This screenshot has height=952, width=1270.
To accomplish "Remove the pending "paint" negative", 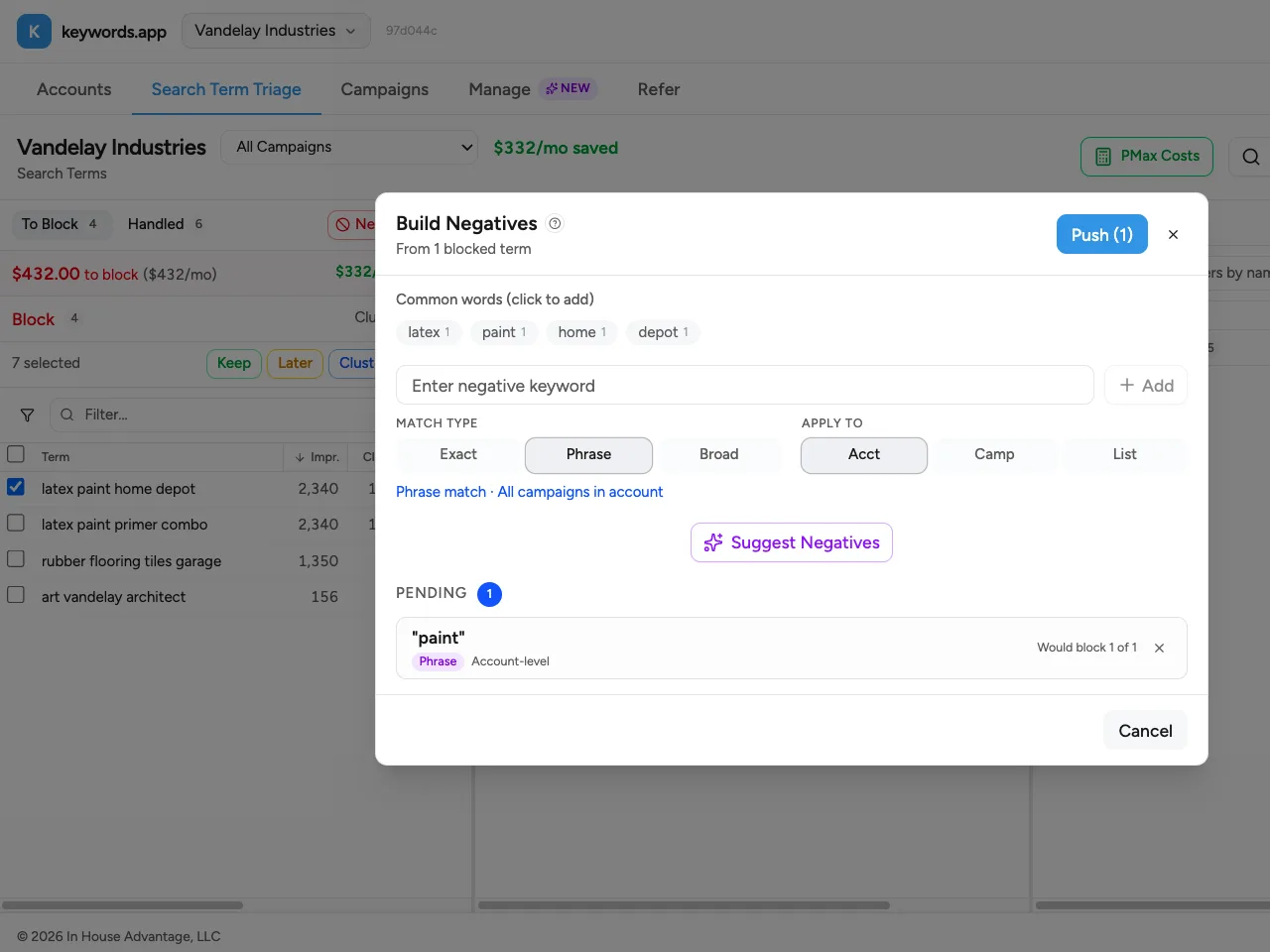I will 1159,648.
